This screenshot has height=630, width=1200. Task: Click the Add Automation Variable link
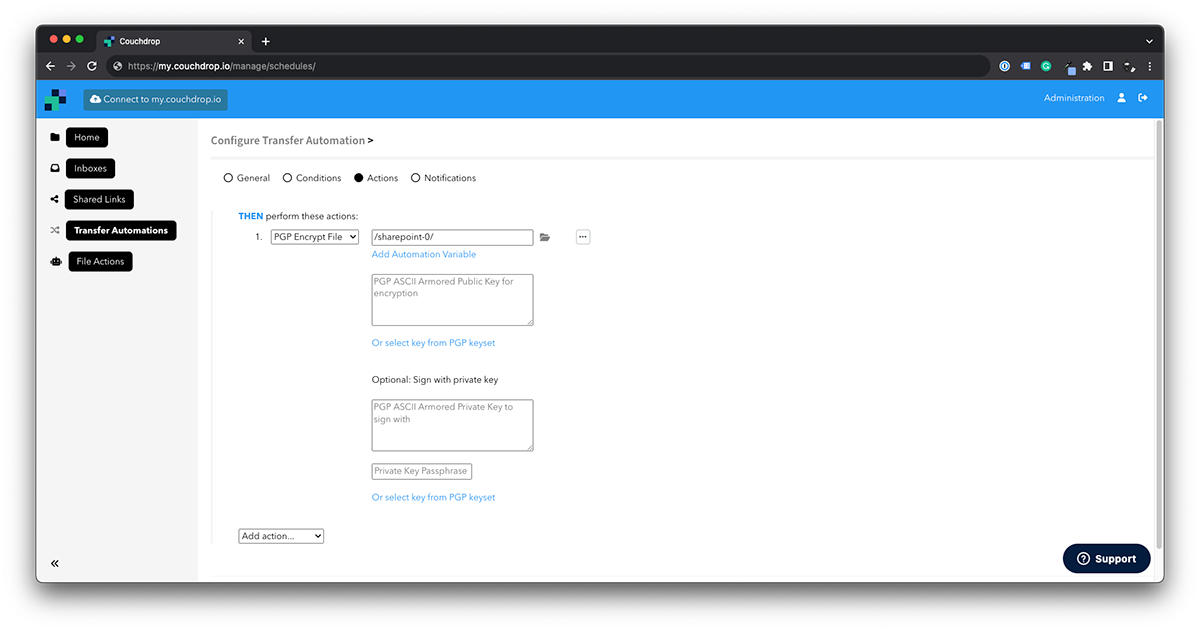point(423,254)
